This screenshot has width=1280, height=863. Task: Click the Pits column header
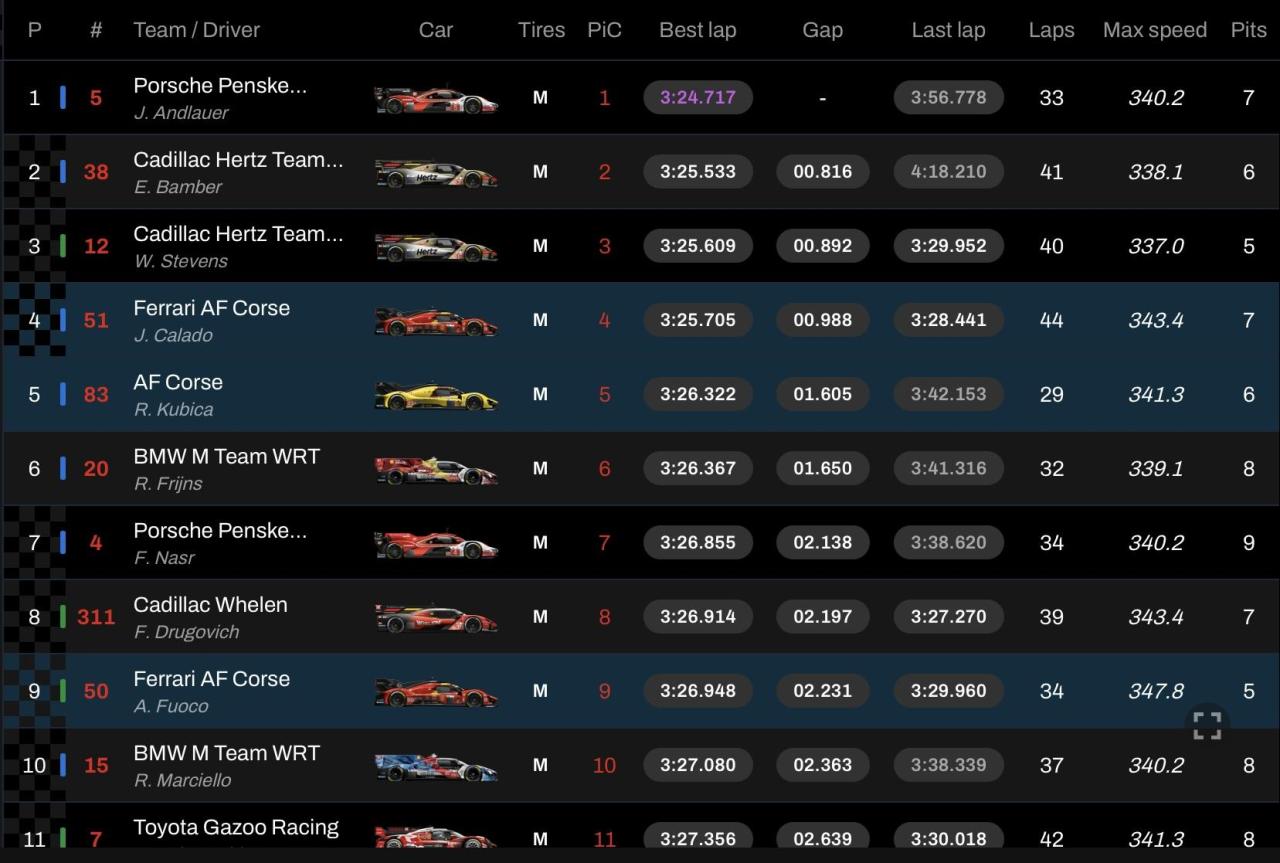tap(1248, 30)
